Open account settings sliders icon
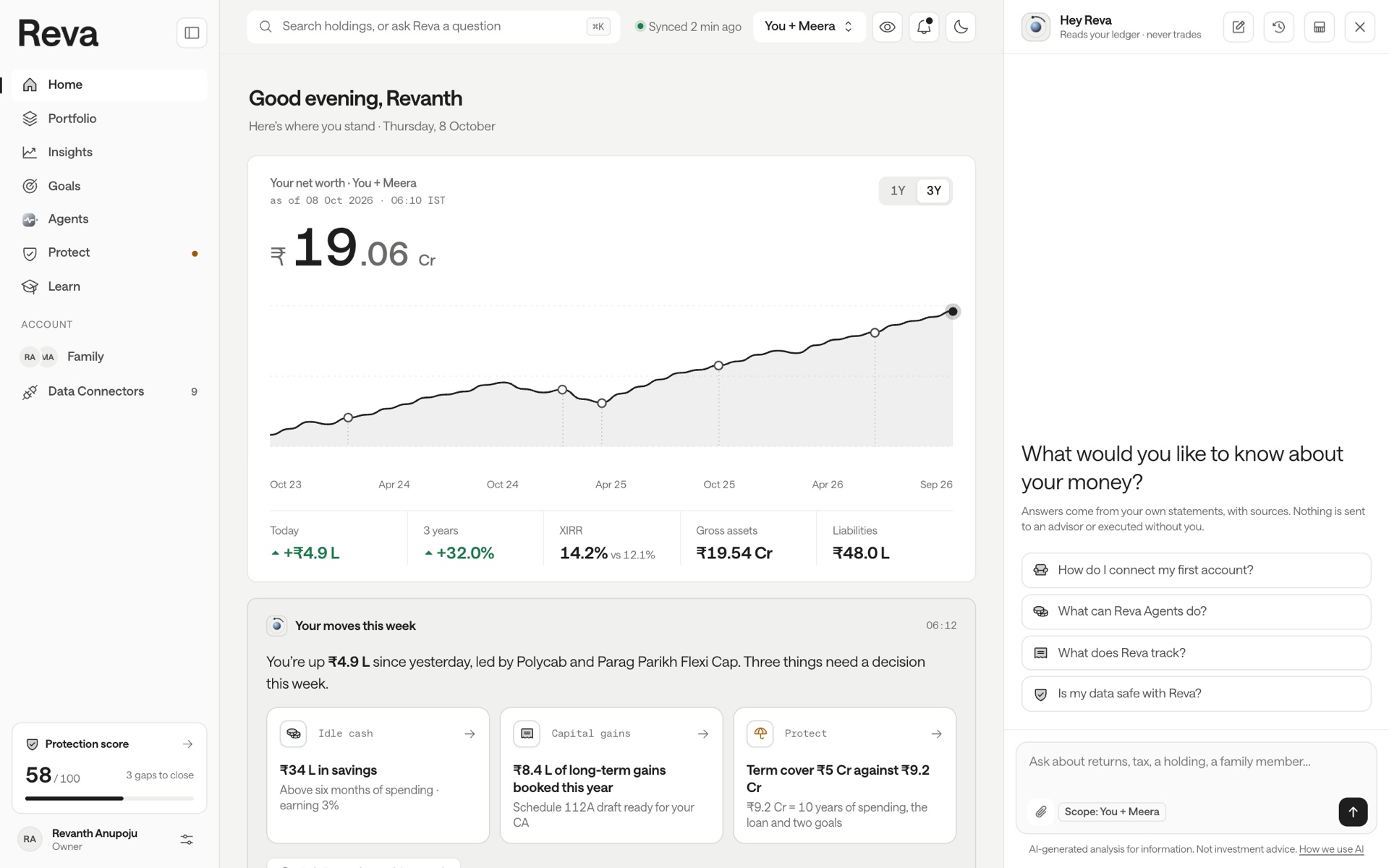The image size is (1389, 868). point(187,839)
